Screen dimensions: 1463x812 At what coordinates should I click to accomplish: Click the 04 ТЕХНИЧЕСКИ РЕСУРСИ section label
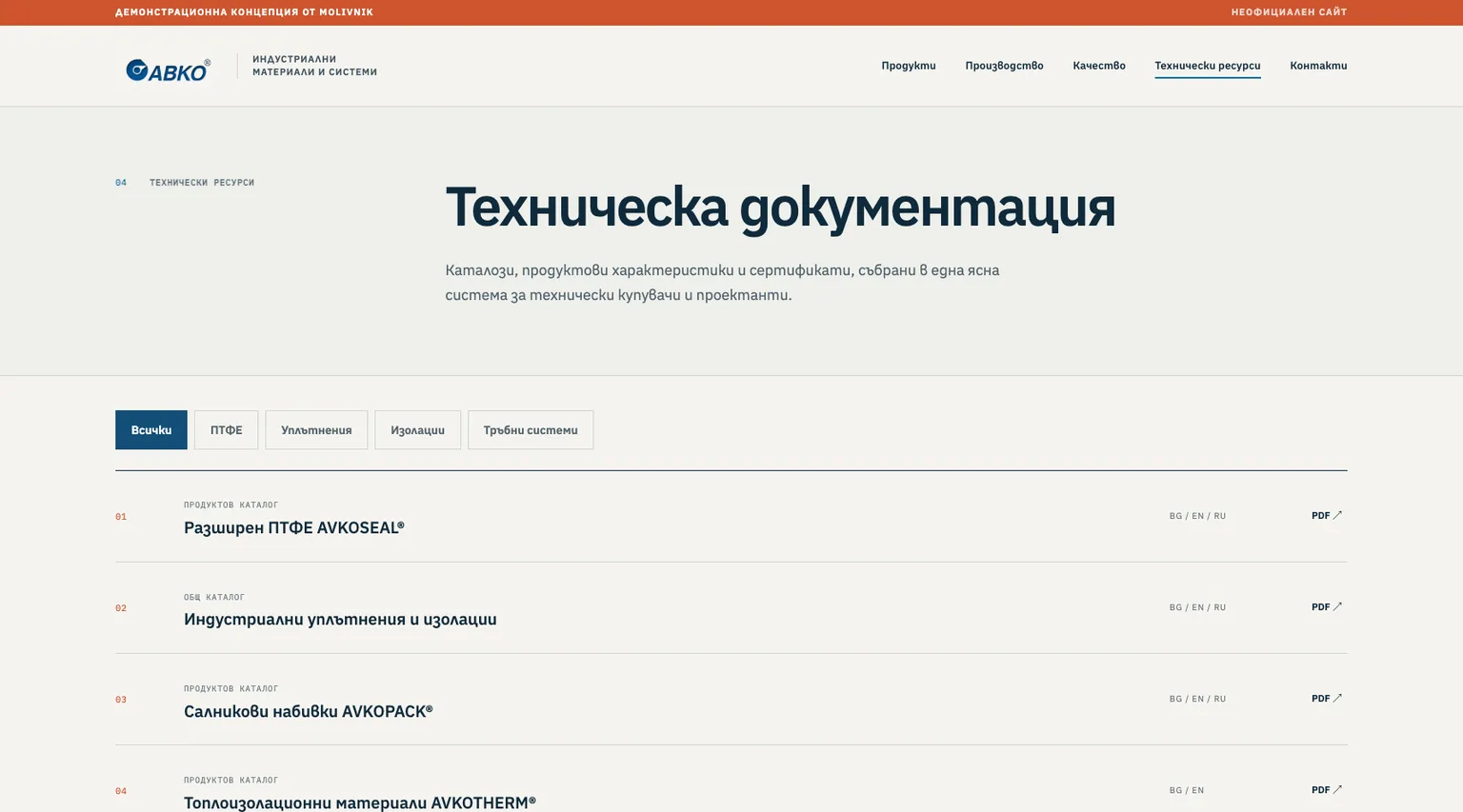(x=185, y=183)
